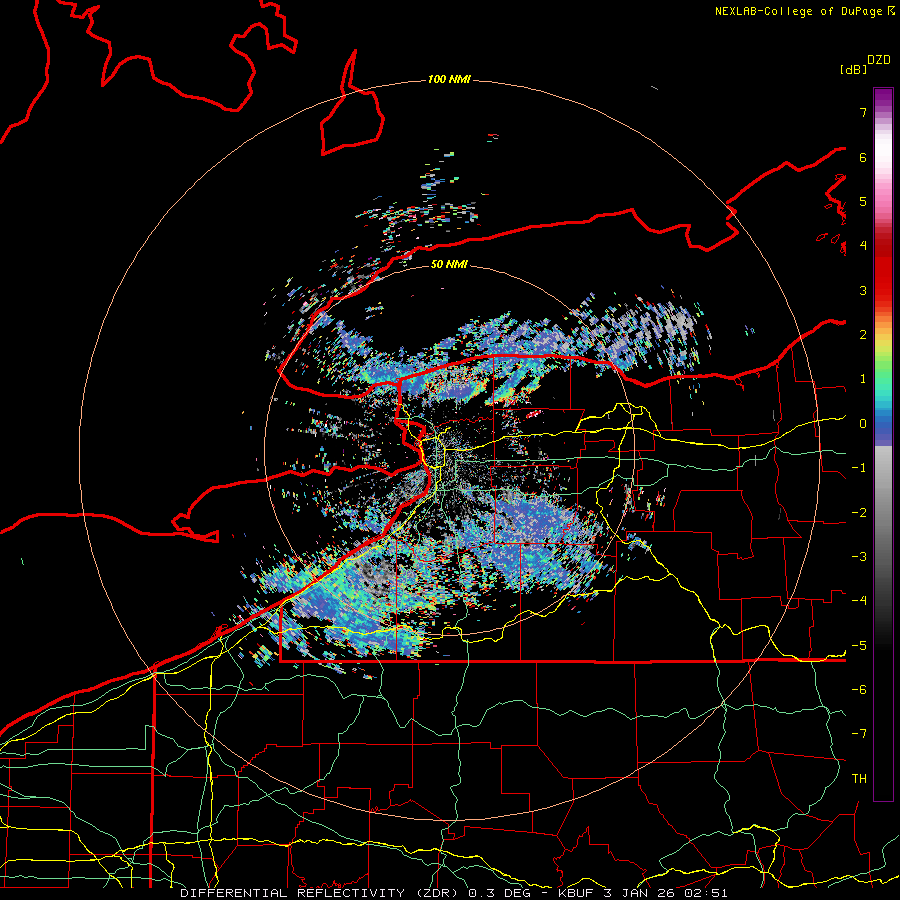Click the 3 value on color scale
Viewport: 900px width, 900px height.
tap(863, 290)
